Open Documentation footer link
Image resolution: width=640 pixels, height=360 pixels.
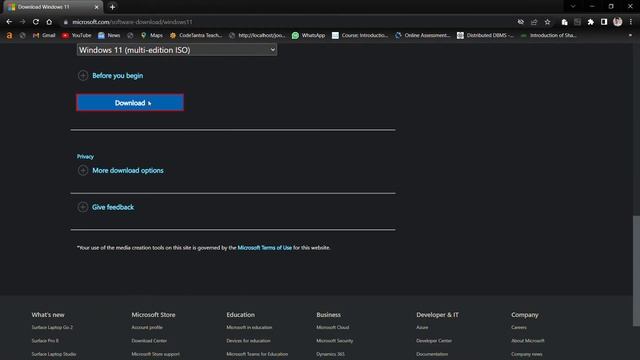coord(432,354)
